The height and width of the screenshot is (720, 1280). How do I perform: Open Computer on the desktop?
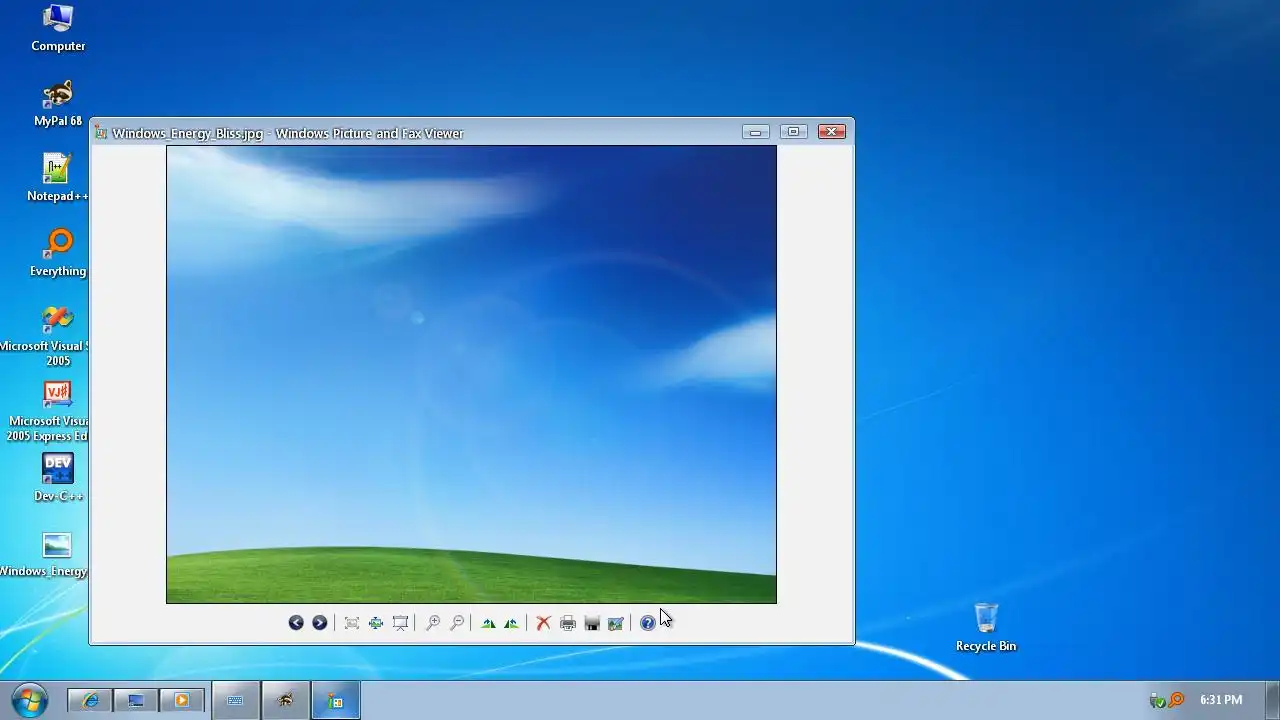[58, 28]
